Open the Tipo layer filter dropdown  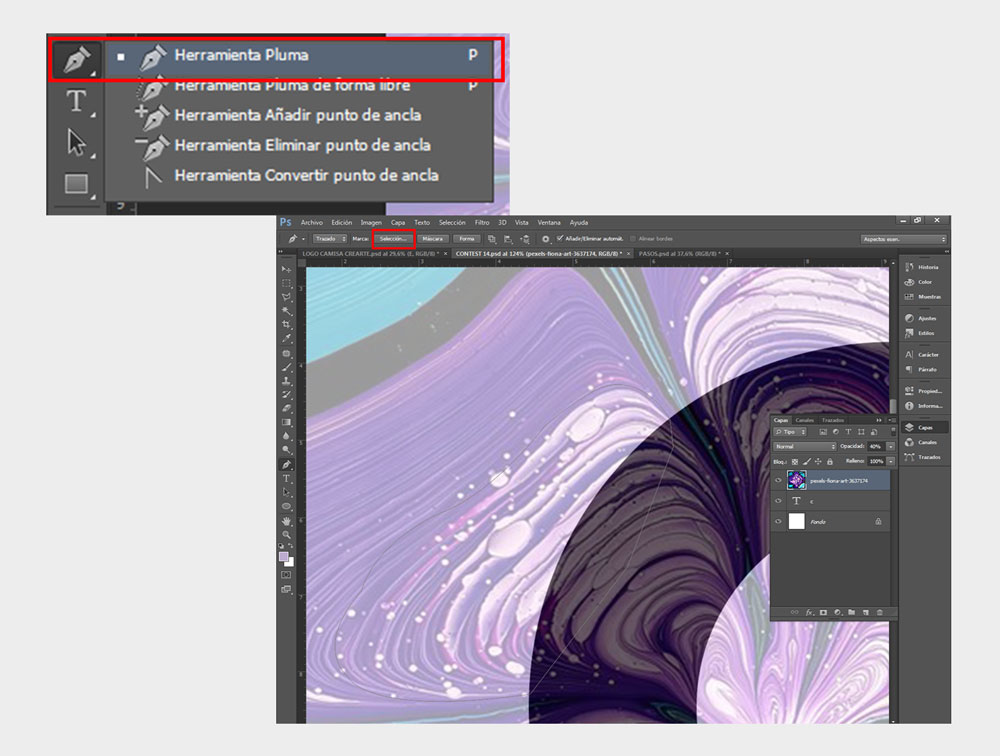pos(790,432)
